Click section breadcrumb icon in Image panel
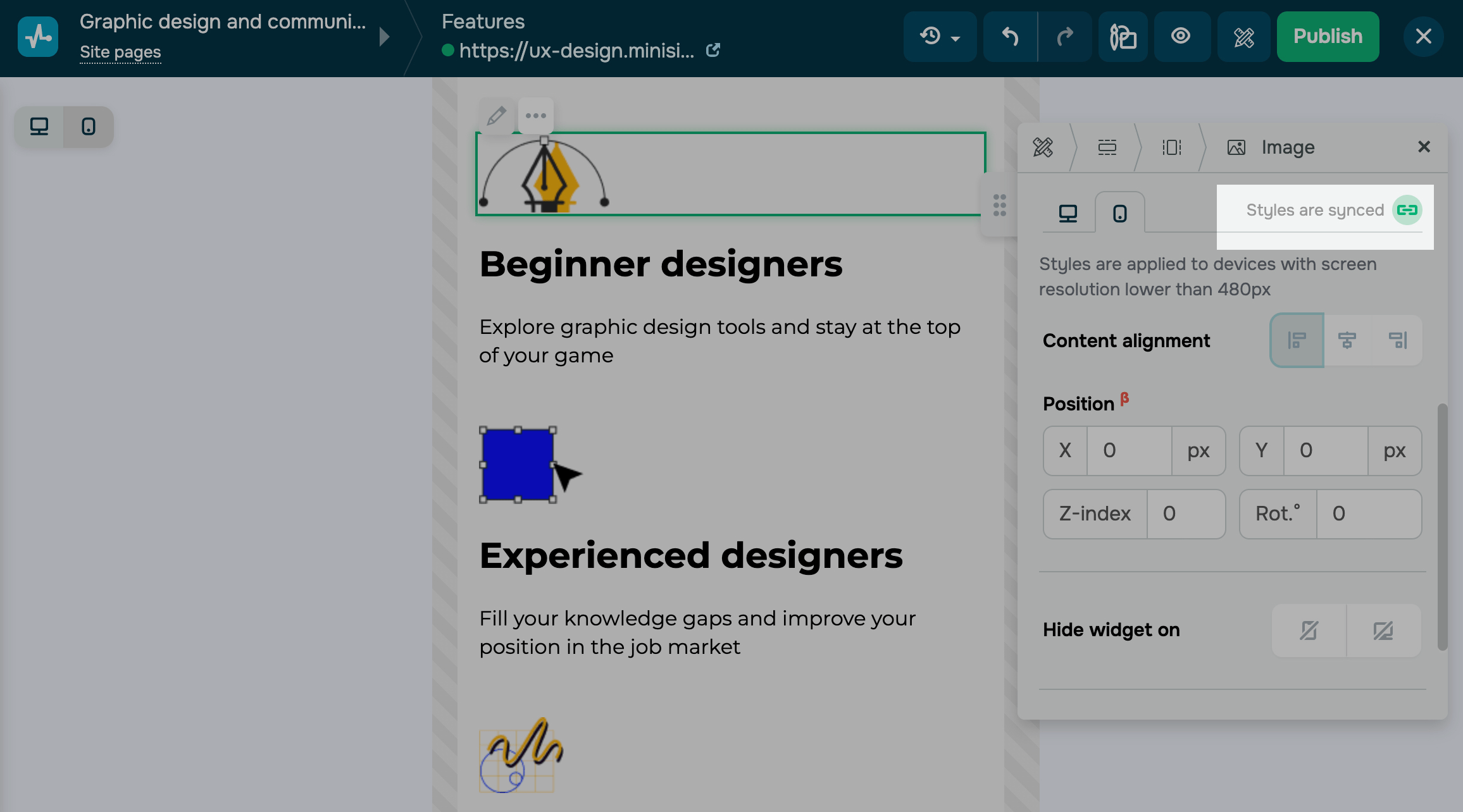 click(1107, 147)
